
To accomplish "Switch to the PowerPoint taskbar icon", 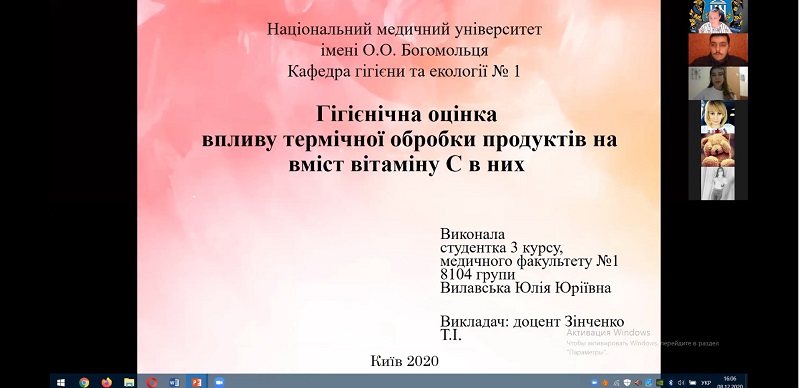I will point(196,382).
